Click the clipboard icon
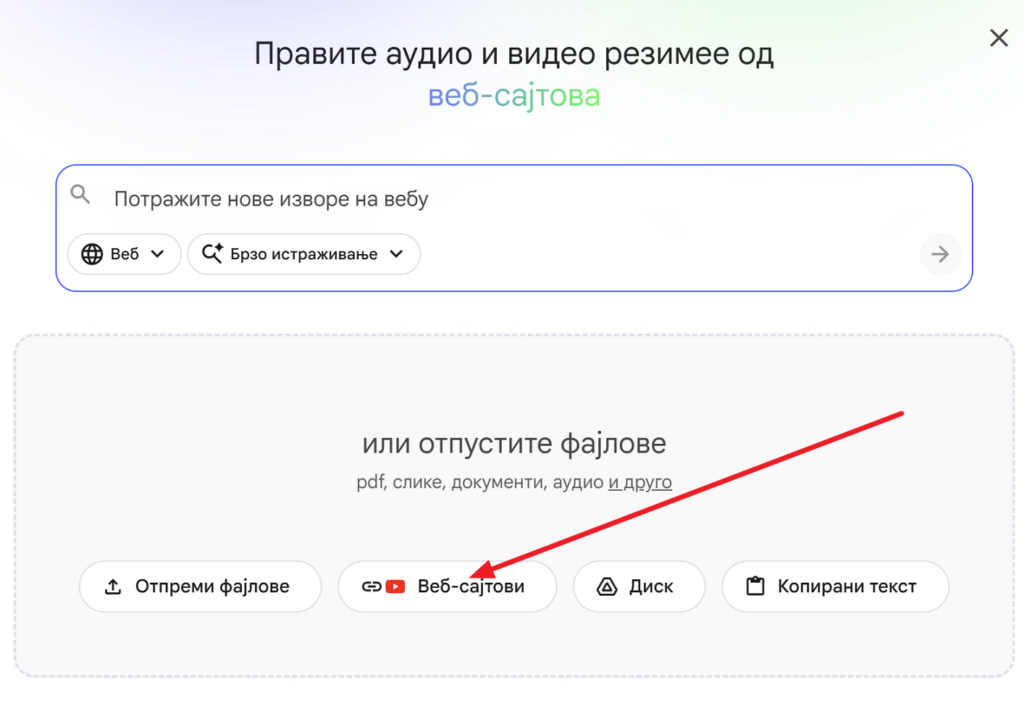Viewport: 1024px width, 711px height. pos(755,587)
